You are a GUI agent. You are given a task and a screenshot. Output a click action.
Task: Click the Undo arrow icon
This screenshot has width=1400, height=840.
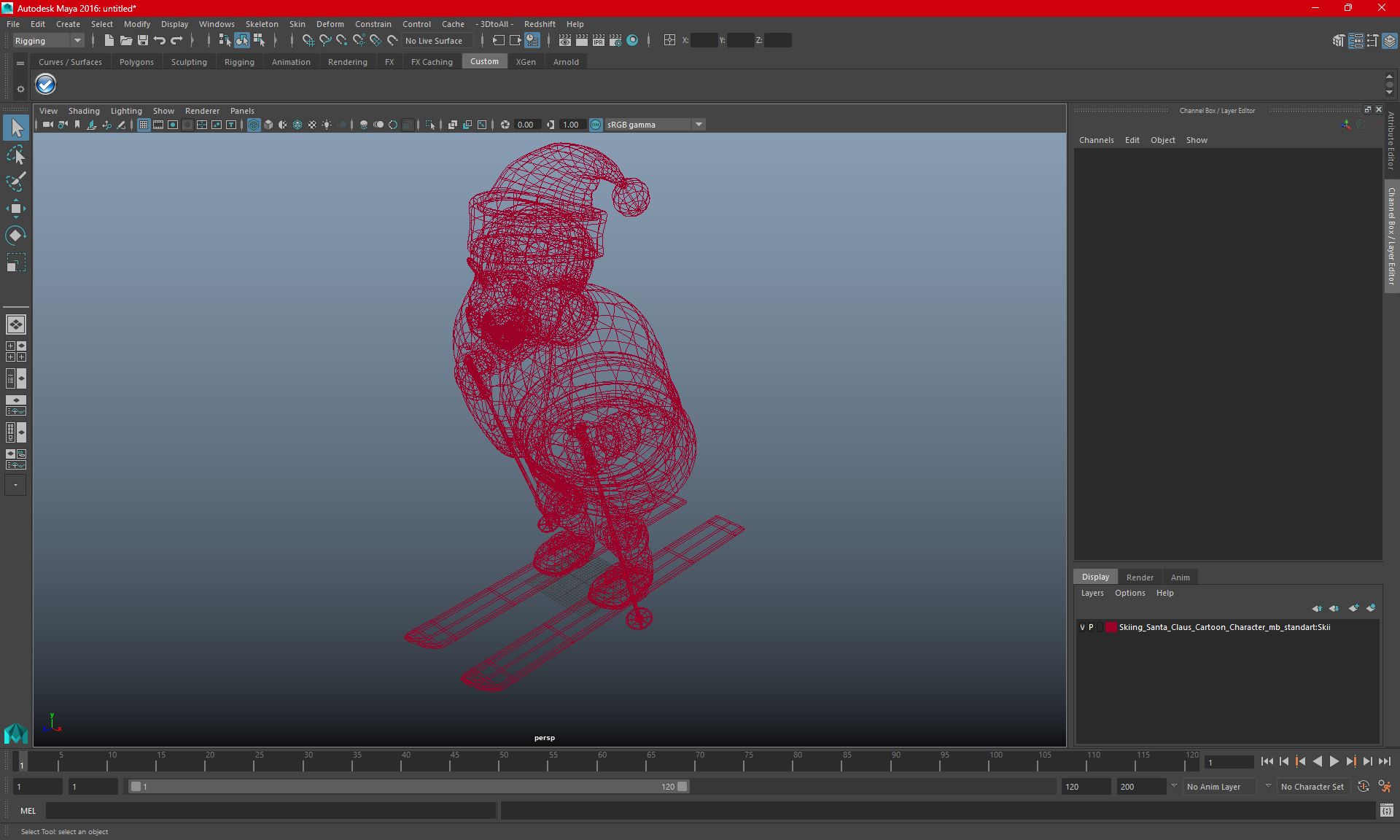tap(160, 41)
